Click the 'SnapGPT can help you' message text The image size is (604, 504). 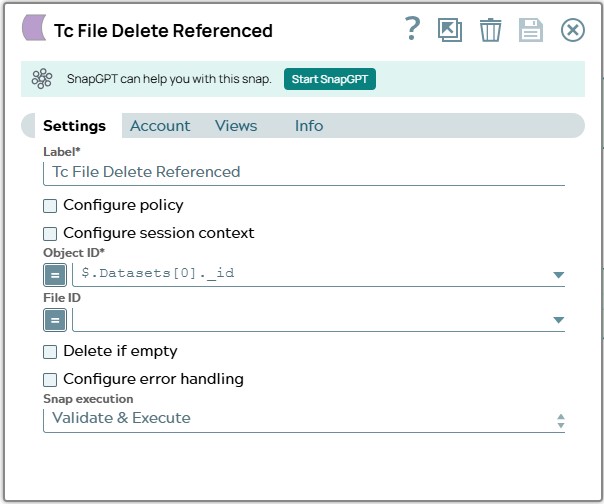(x=169, y=79)
